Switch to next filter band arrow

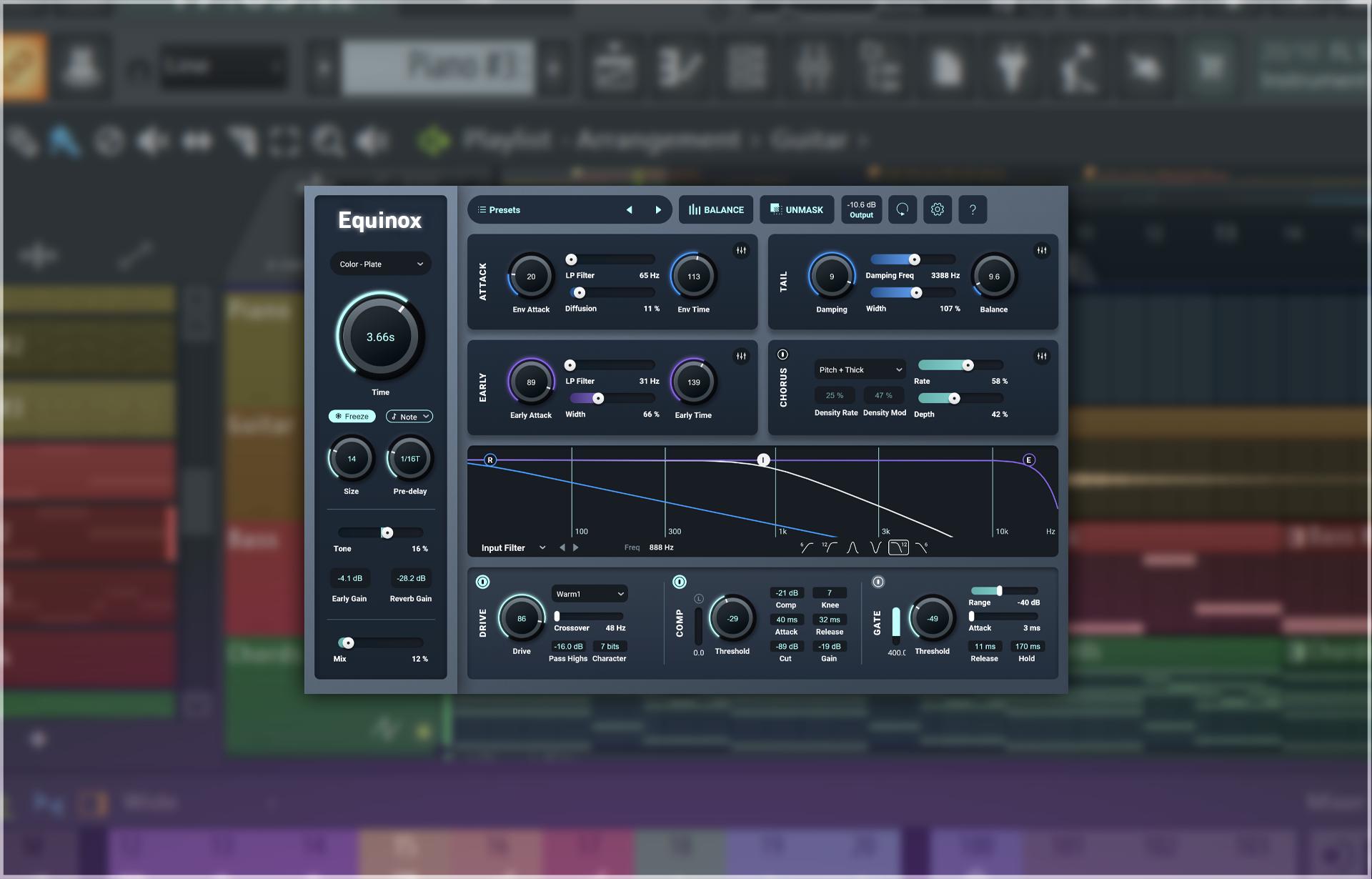pos(576,547)
